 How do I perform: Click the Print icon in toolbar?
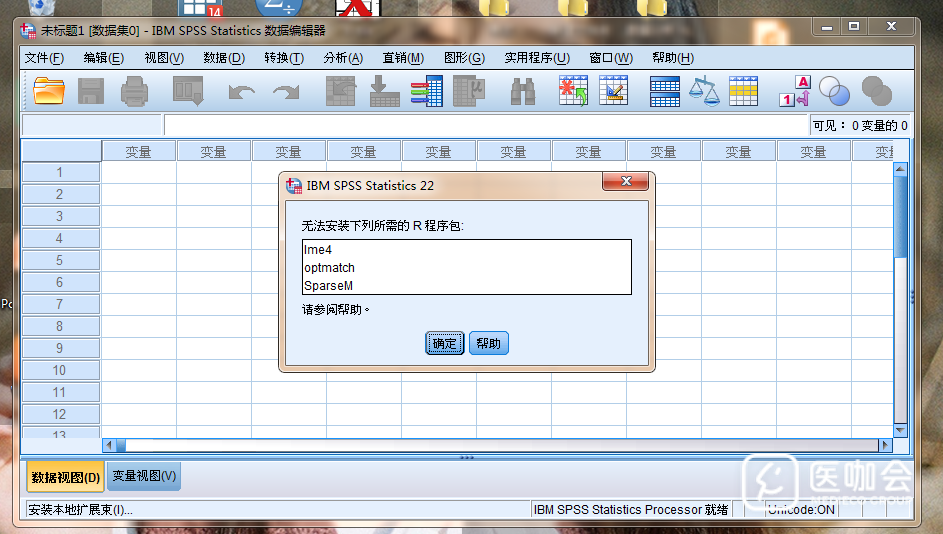coord(135,92)
